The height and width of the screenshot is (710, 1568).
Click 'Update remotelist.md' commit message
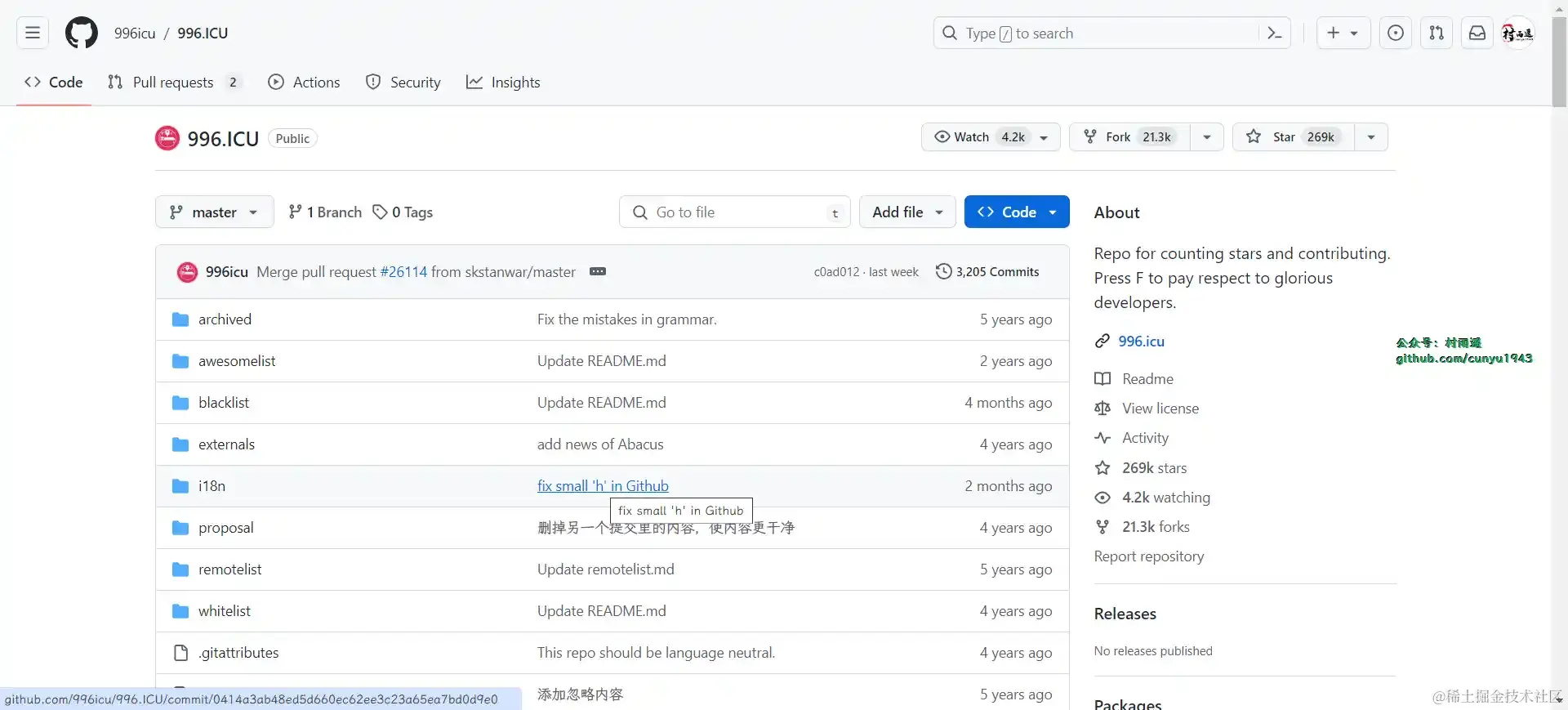click(606, 569)
